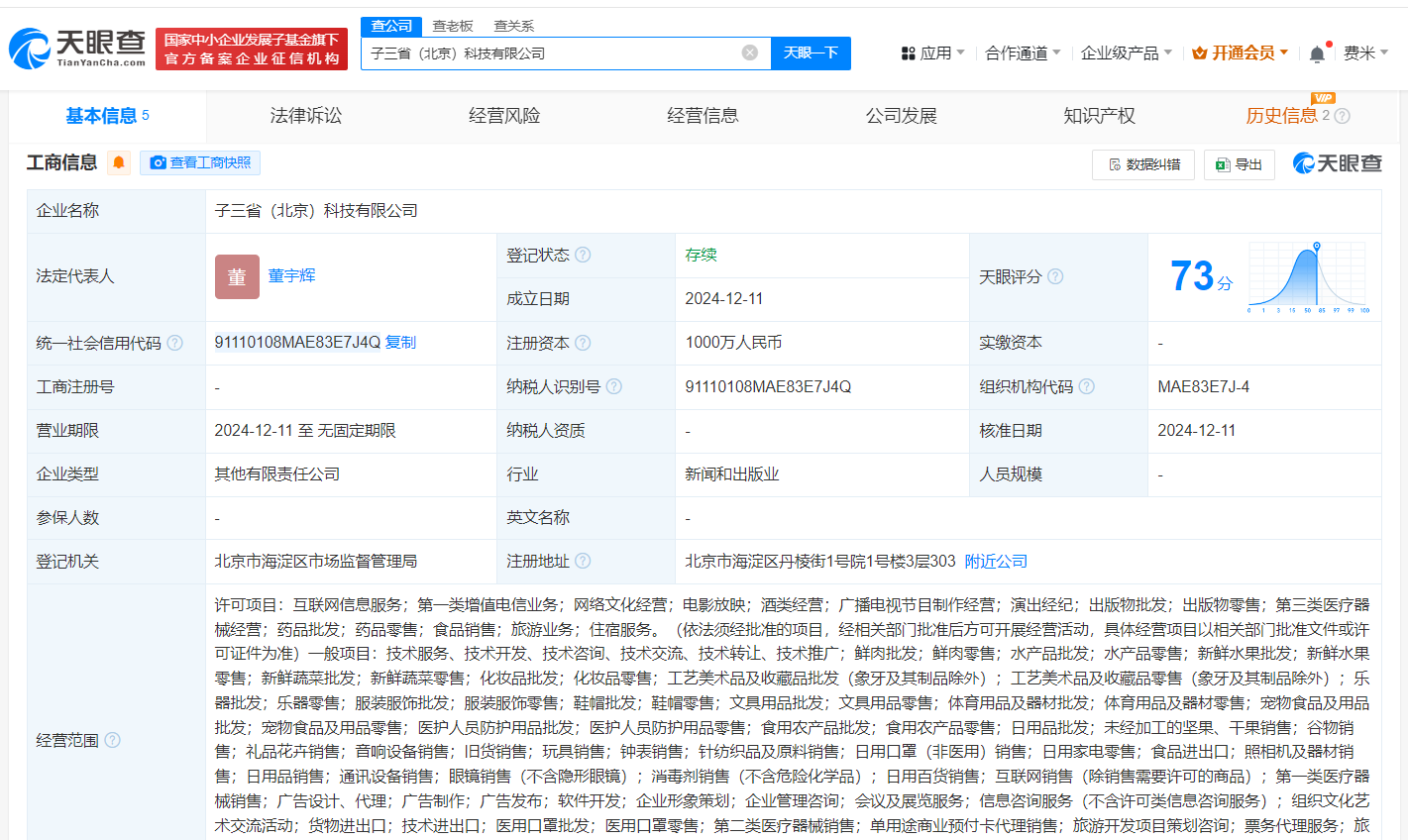Click inside the company search input field

(555, 52)
